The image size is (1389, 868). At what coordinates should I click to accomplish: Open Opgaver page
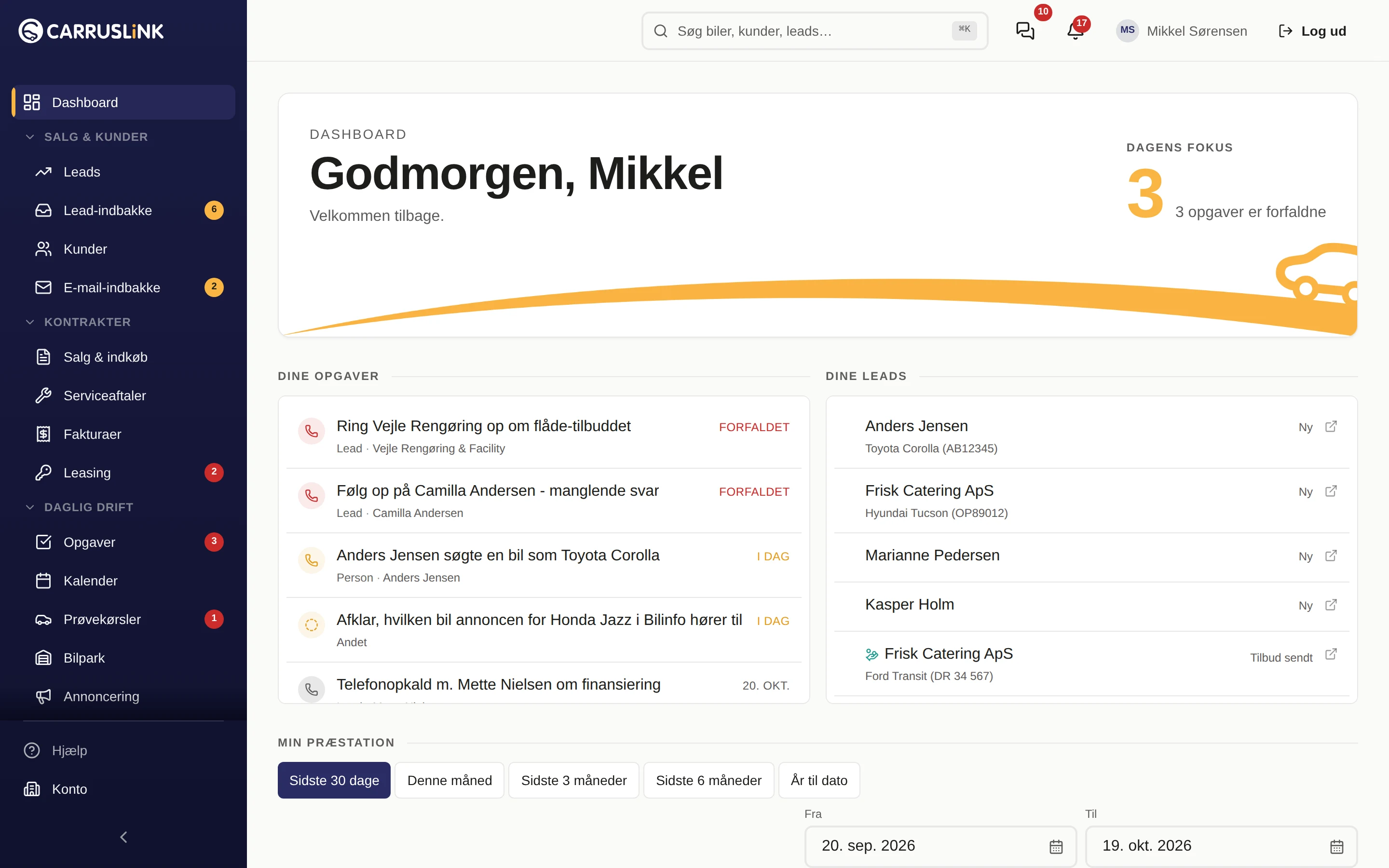pos(129,542)
